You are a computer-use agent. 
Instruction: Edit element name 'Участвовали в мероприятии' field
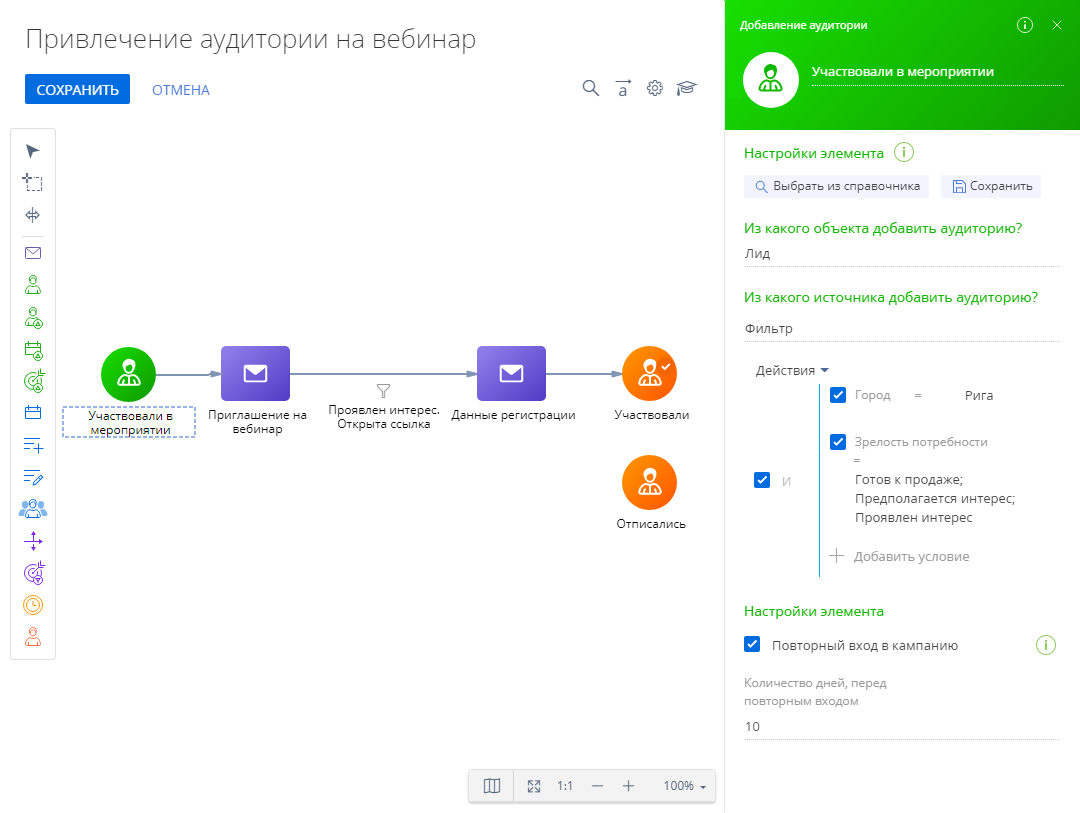click(x=937, y=72)
